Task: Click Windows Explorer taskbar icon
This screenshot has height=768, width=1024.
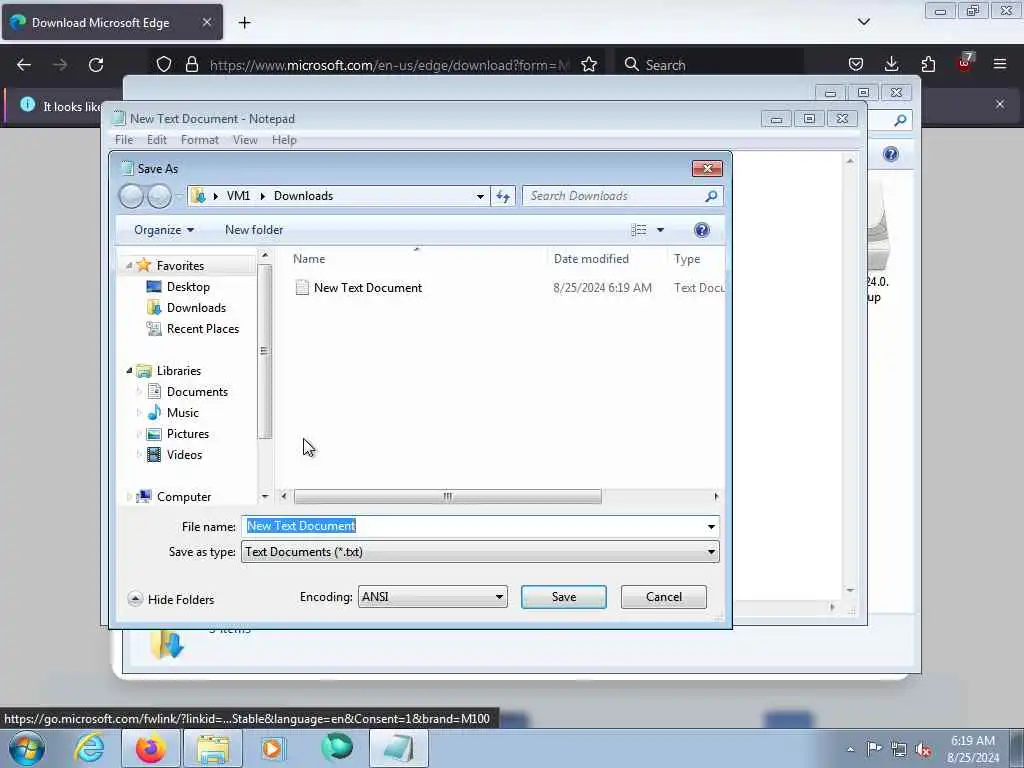Action: point(213,748)
